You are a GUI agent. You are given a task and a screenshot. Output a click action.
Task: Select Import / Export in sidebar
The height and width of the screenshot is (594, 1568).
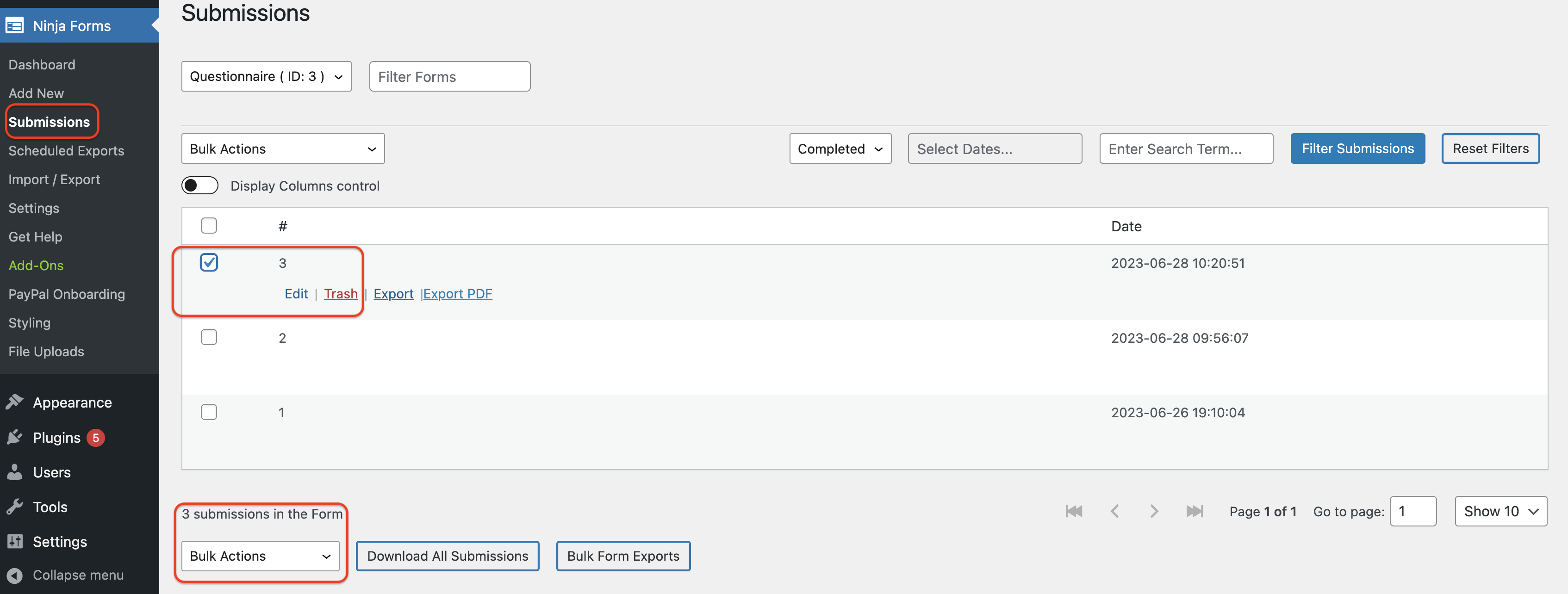[54, 179]
